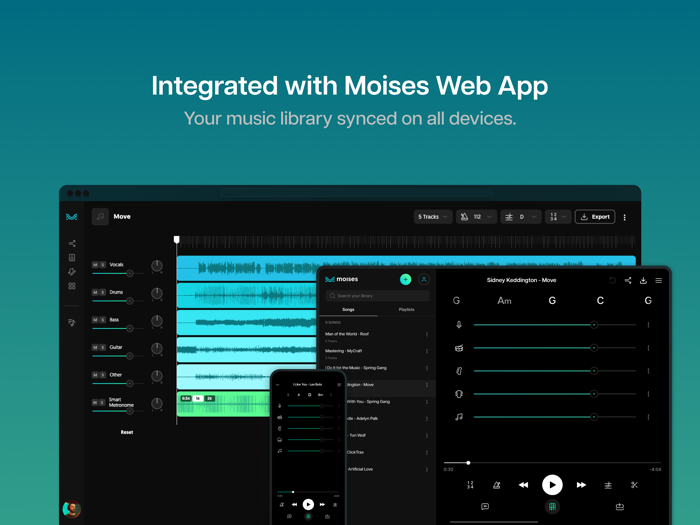Open the hamburger menu in tablet player
Screen dimensions: 700x525
(658, 280)
